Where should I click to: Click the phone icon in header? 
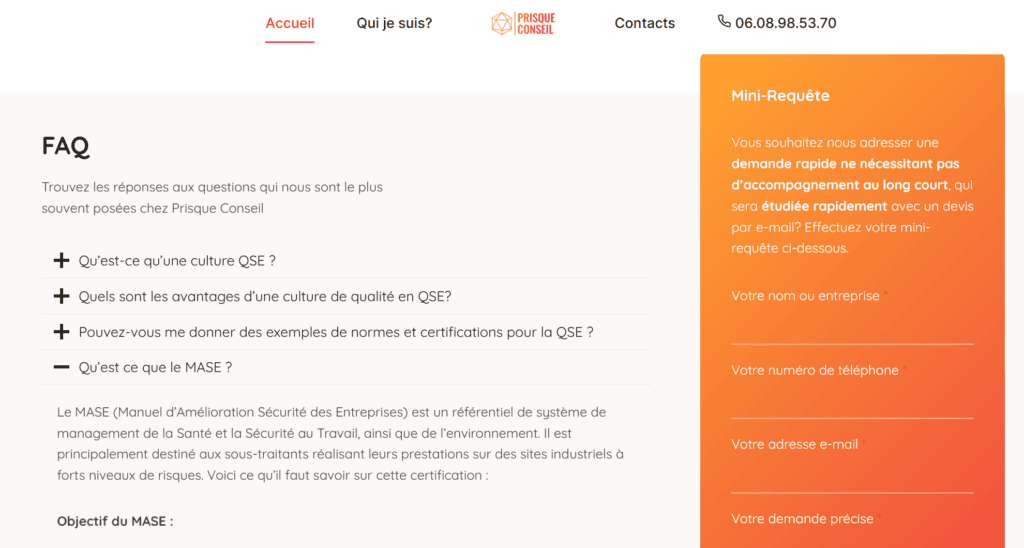coord(724,22)
